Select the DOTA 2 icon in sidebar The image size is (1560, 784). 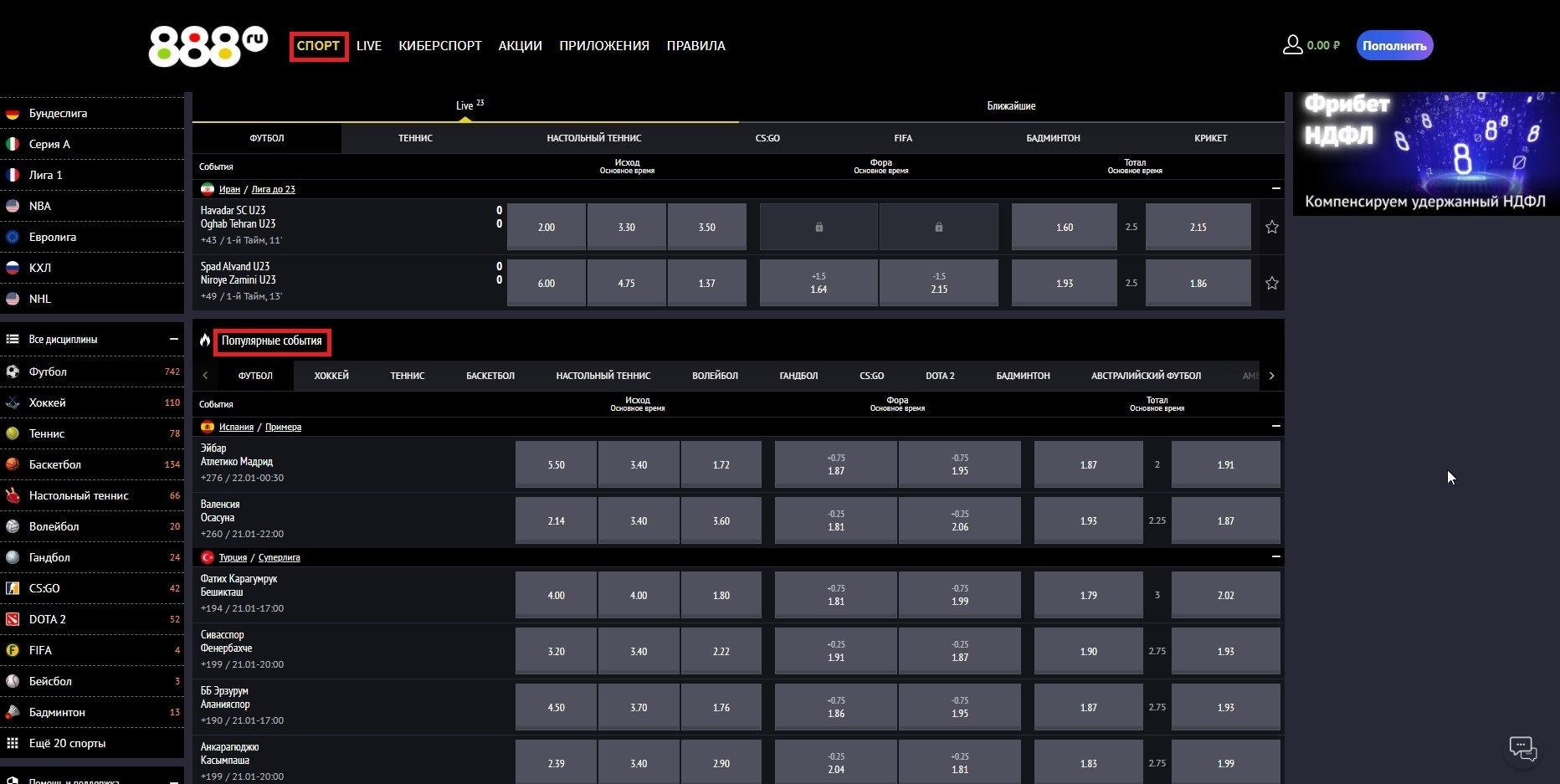coord(13,619)
